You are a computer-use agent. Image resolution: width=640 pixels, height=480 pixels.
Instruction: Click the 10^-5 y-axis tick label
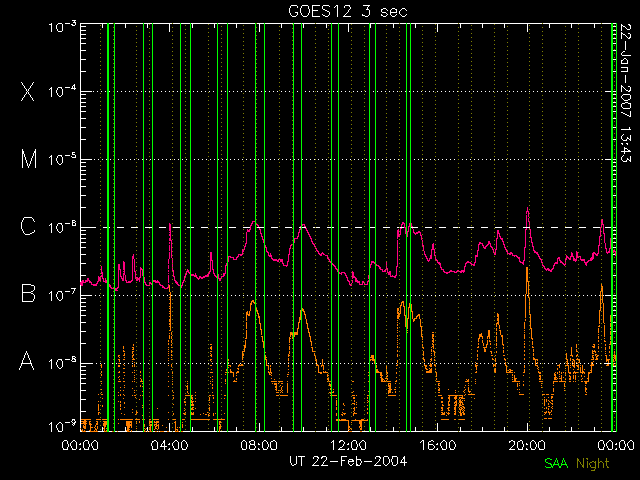click(62, 160)
